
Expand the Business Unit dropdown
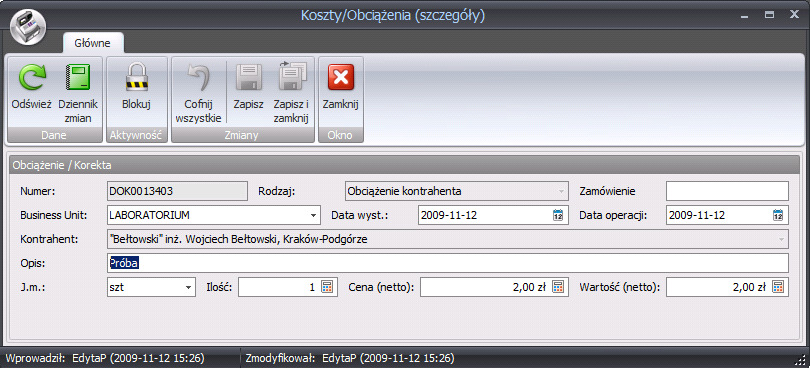click(313, 216)
